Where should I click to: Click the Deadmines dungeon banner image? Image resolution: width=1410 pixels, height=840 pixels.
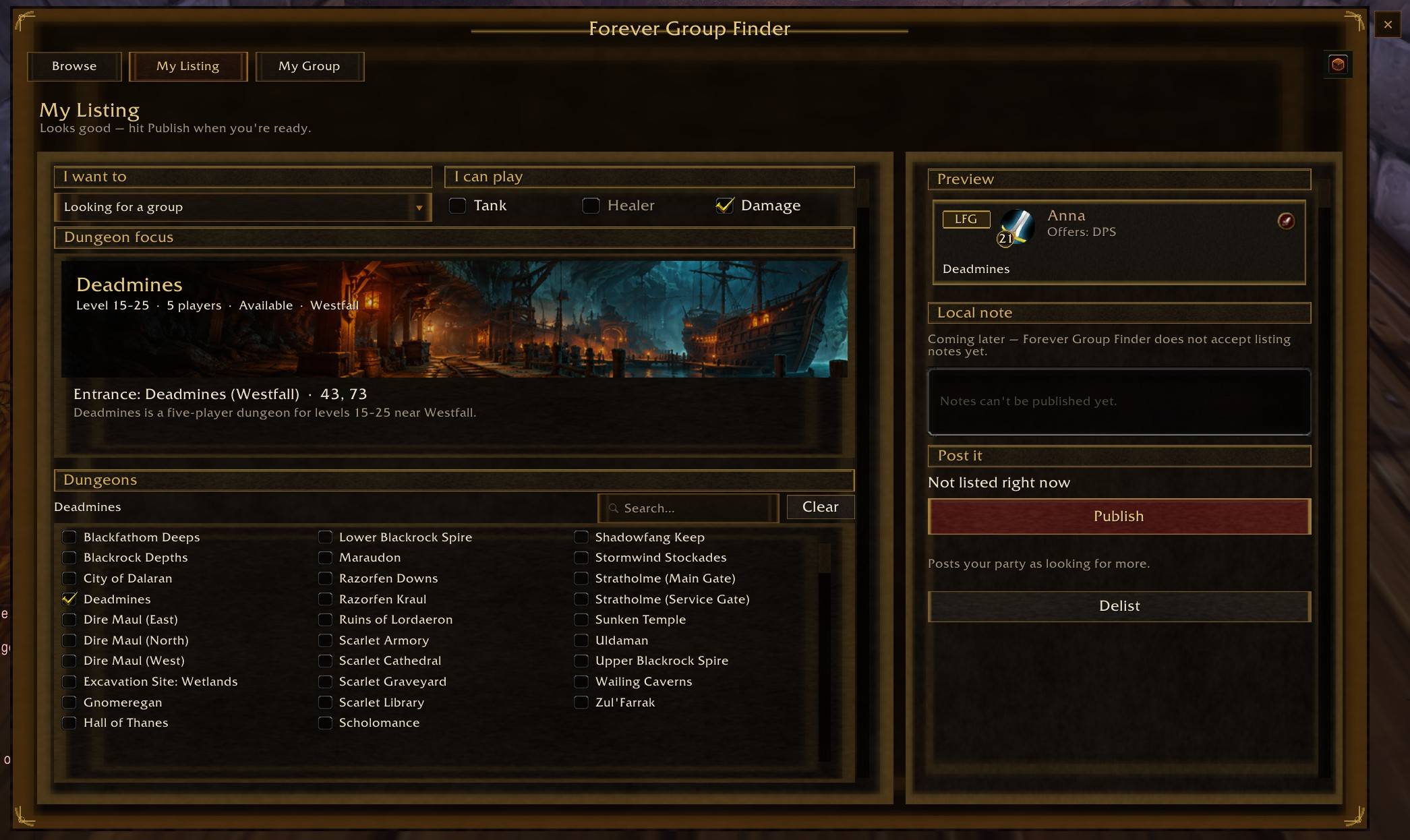point(454,319)
